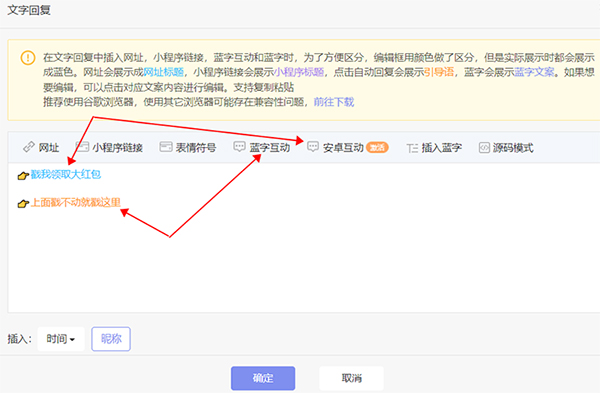Viewport: 600px width, 393px height.
Task: Click the yellow warning icon in notice
Action: pos(28,58)
